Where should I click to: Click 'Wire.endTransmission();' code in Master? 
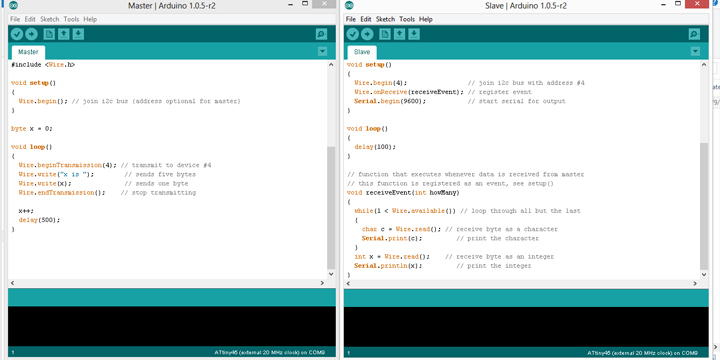[62, 193]
